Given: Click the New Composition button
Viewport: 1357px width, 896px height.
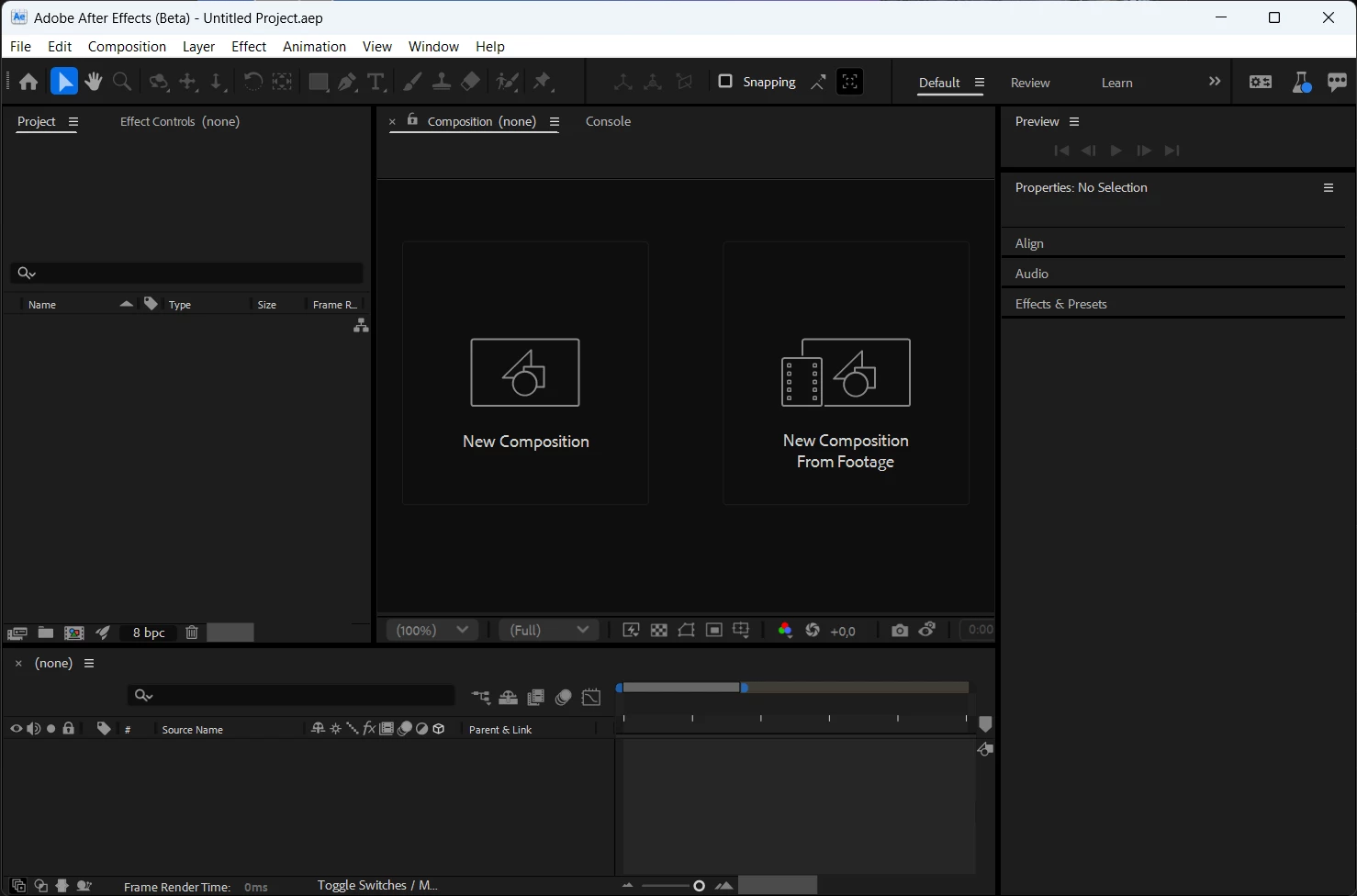Looking at the screenshot, I should coord(525,373).
